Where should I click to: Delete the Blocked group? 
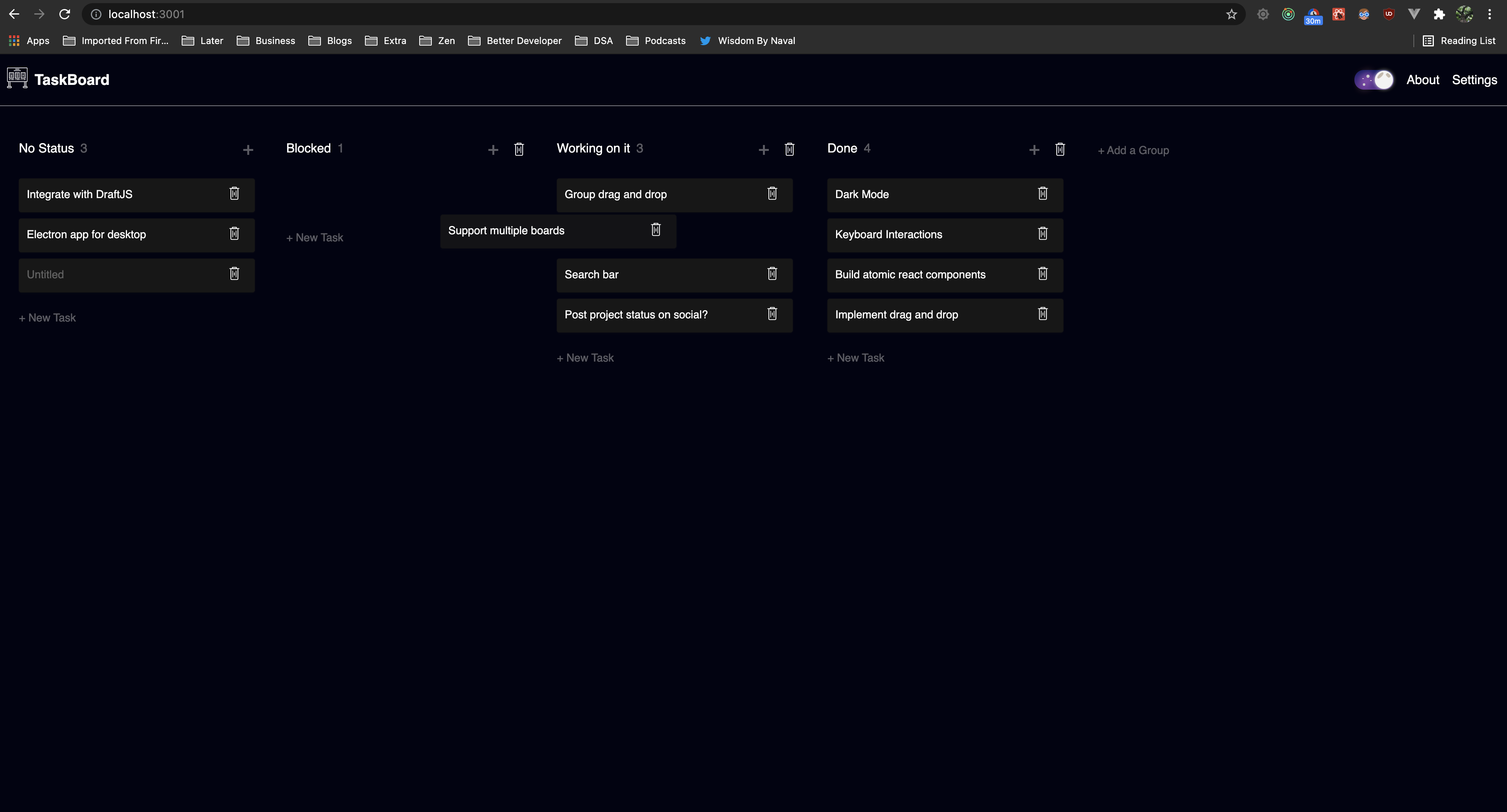point(519,150)
